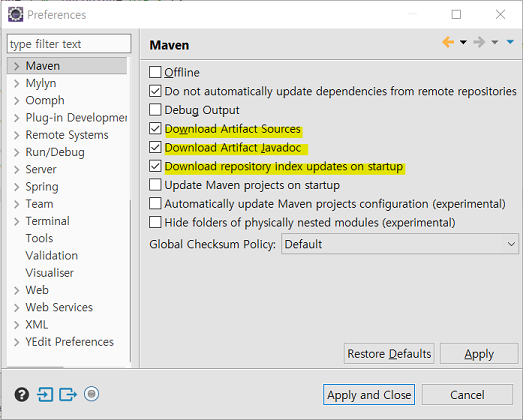This screenshot has width=523, height=420.
Task: Expand the Web Services node
Action: click(17, 308)
